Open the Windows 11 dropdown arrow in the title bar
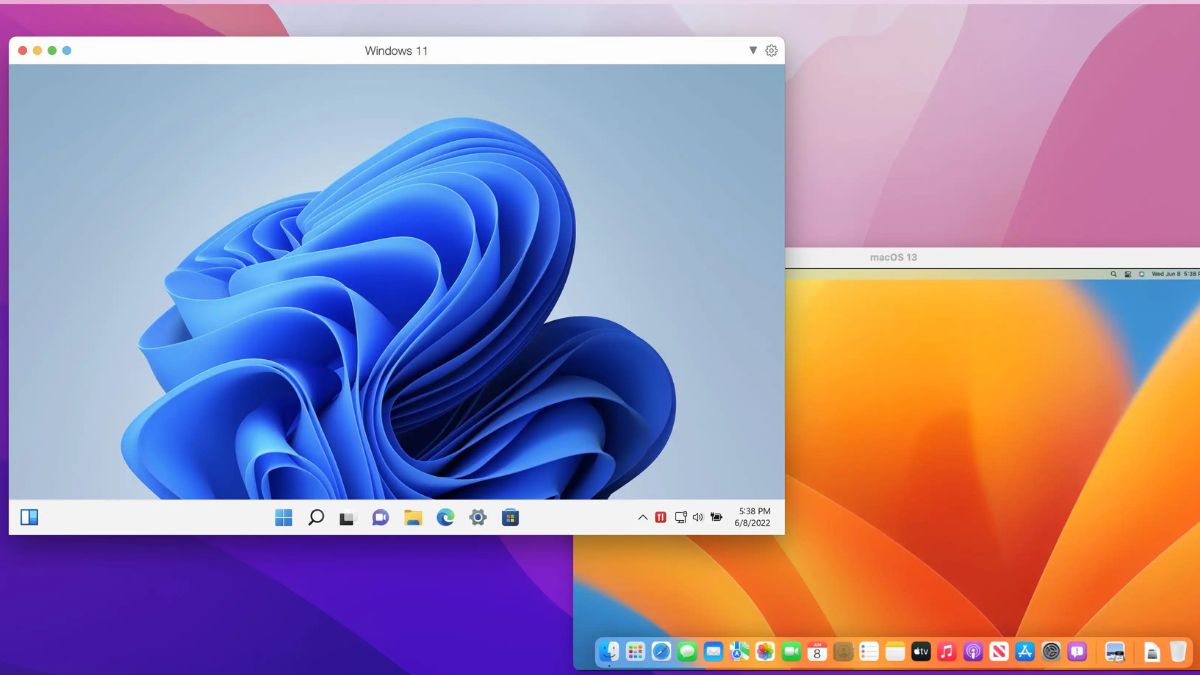 pos(751,50)
